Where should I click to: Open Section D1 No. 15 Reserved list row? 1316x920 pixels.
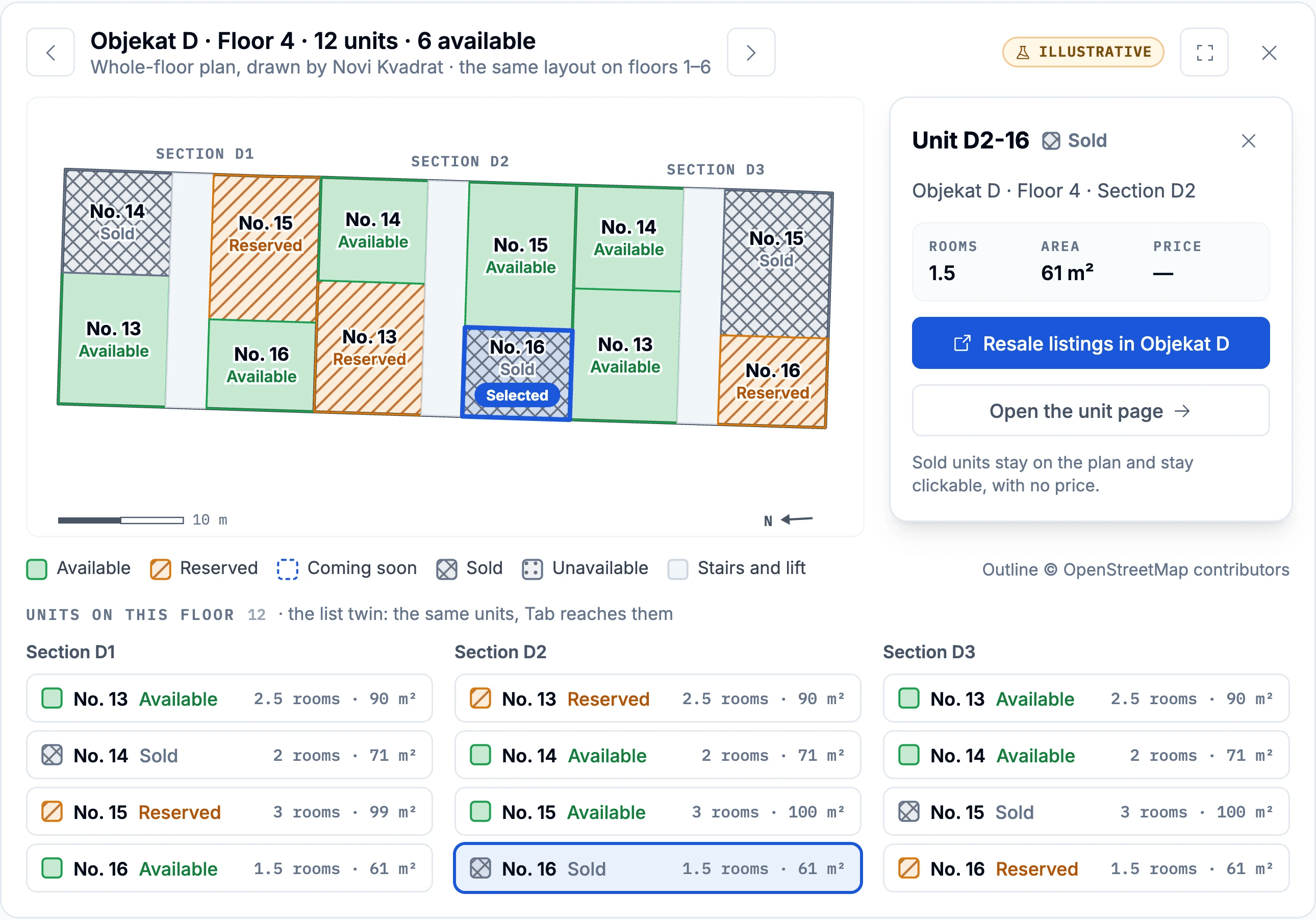229,812
